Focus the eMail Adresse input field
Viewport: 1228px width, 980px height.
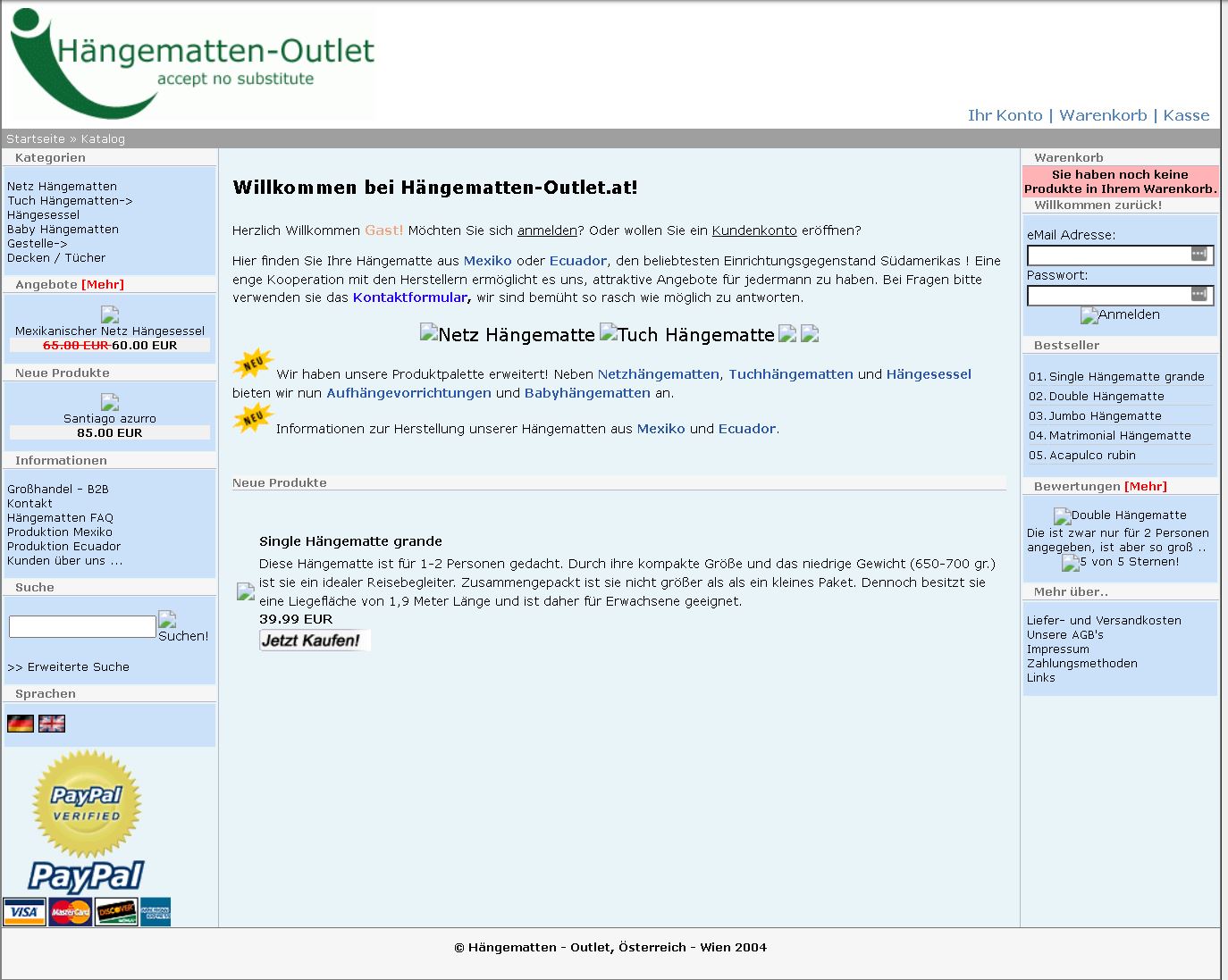[1108, 255]
